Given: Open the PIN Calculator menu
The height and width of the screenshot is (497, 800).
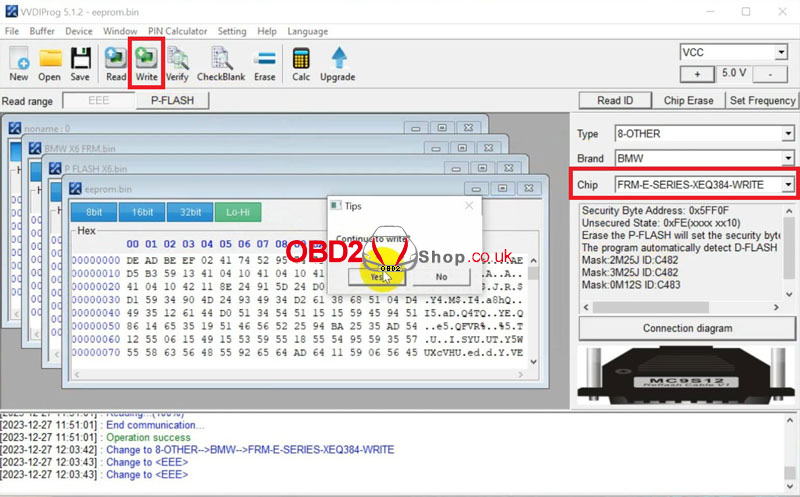Looking at the screenshot, I should tap(178, 31).
